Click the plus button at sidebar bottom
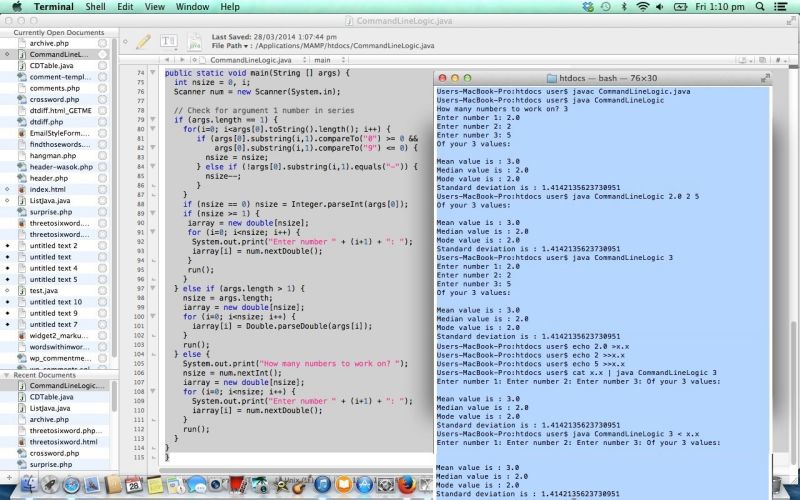The width and height of the screenshot is (800, 500). pyautogui.click(x=9, y=478)
